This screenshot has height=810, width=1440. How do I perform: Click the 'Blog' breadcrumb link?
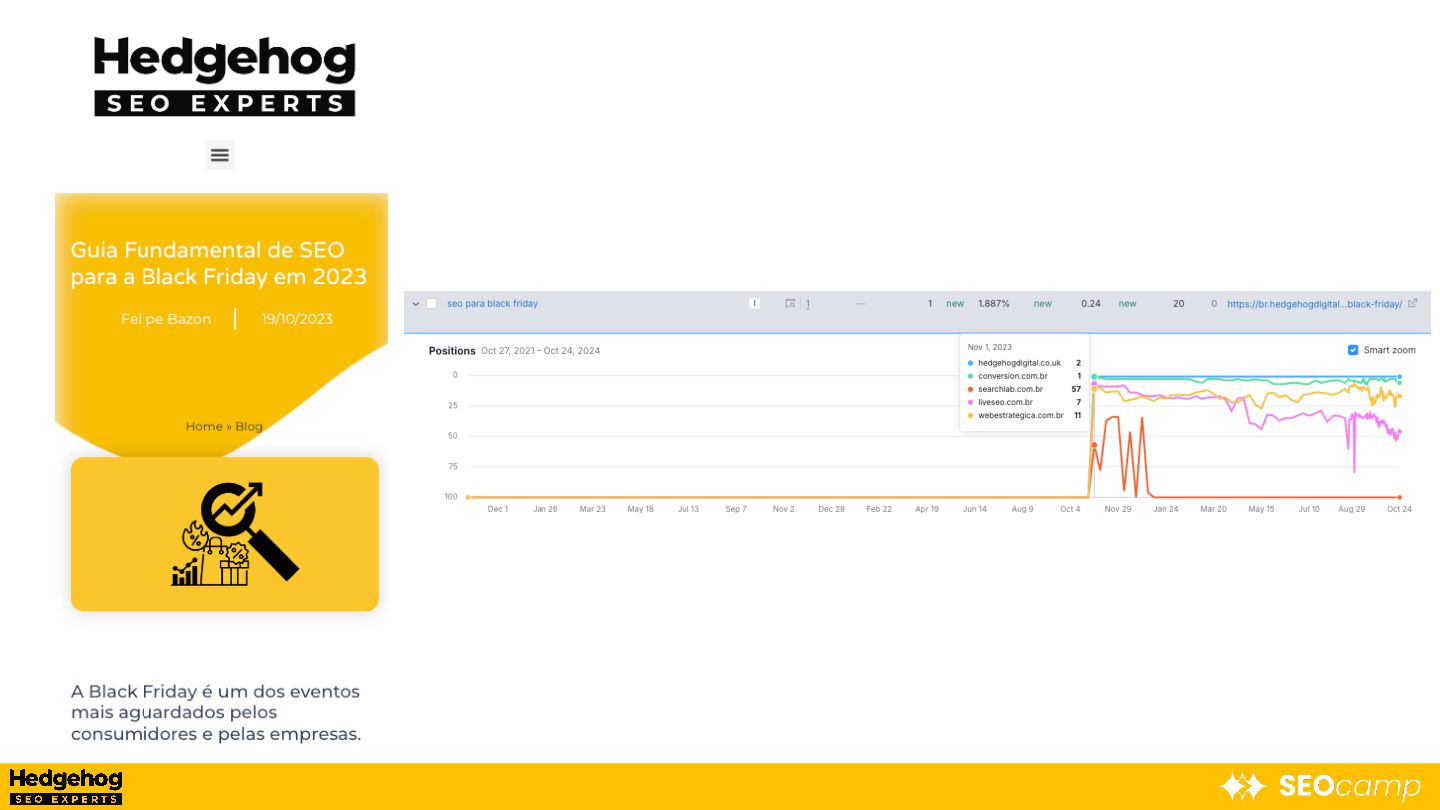coord(249,426)
